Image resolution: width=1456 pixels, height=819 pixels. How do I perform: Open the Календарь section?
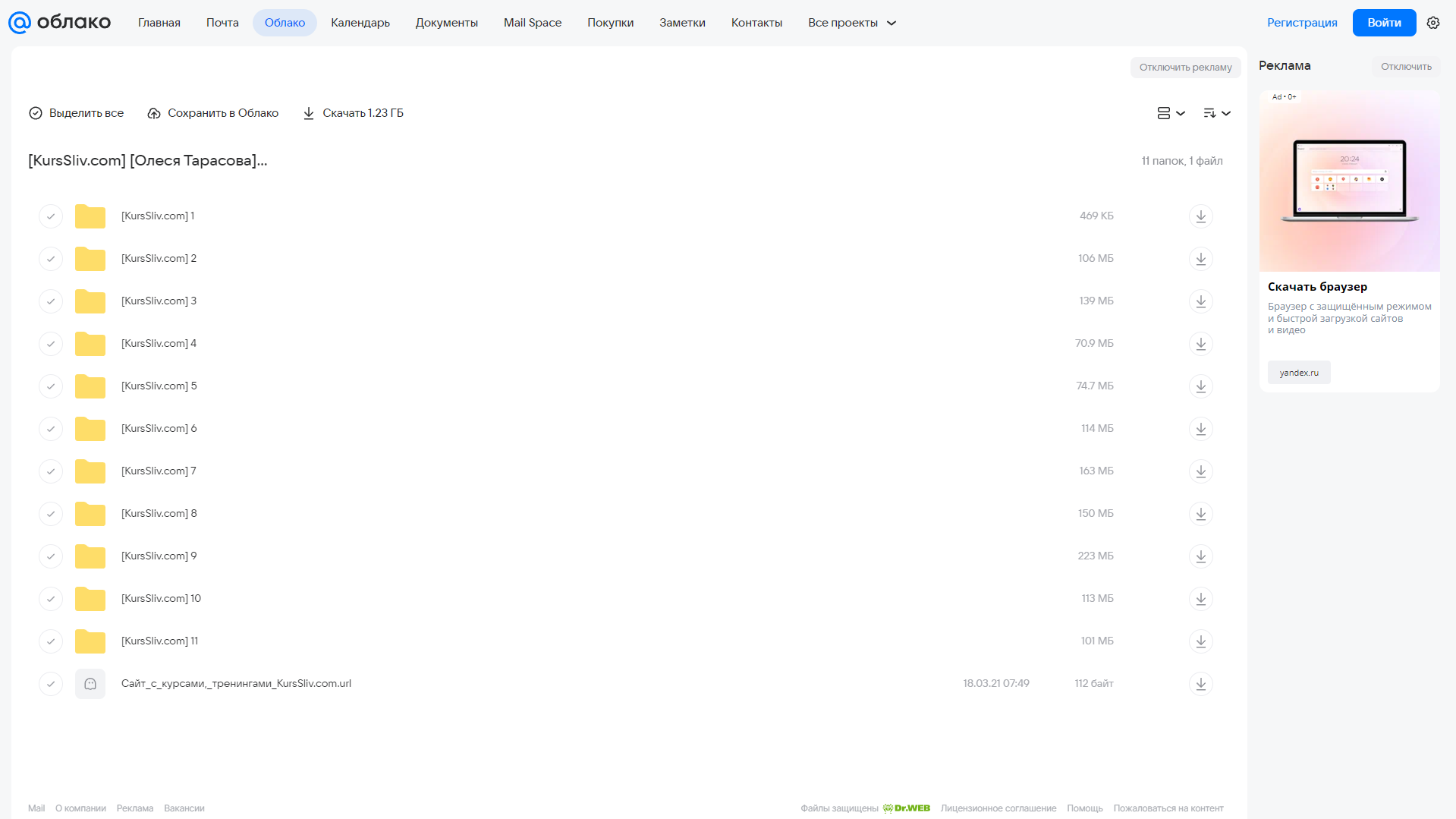pyautogui.click(x=360, y=23)
